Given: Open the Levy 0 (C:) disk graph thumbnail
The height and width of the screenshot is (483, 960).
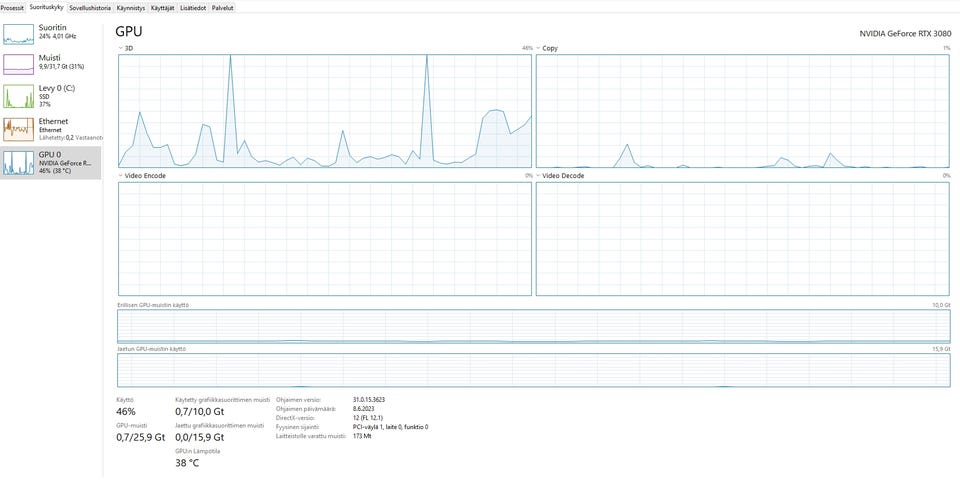Looking at the screenshot, I should [18, 97].
